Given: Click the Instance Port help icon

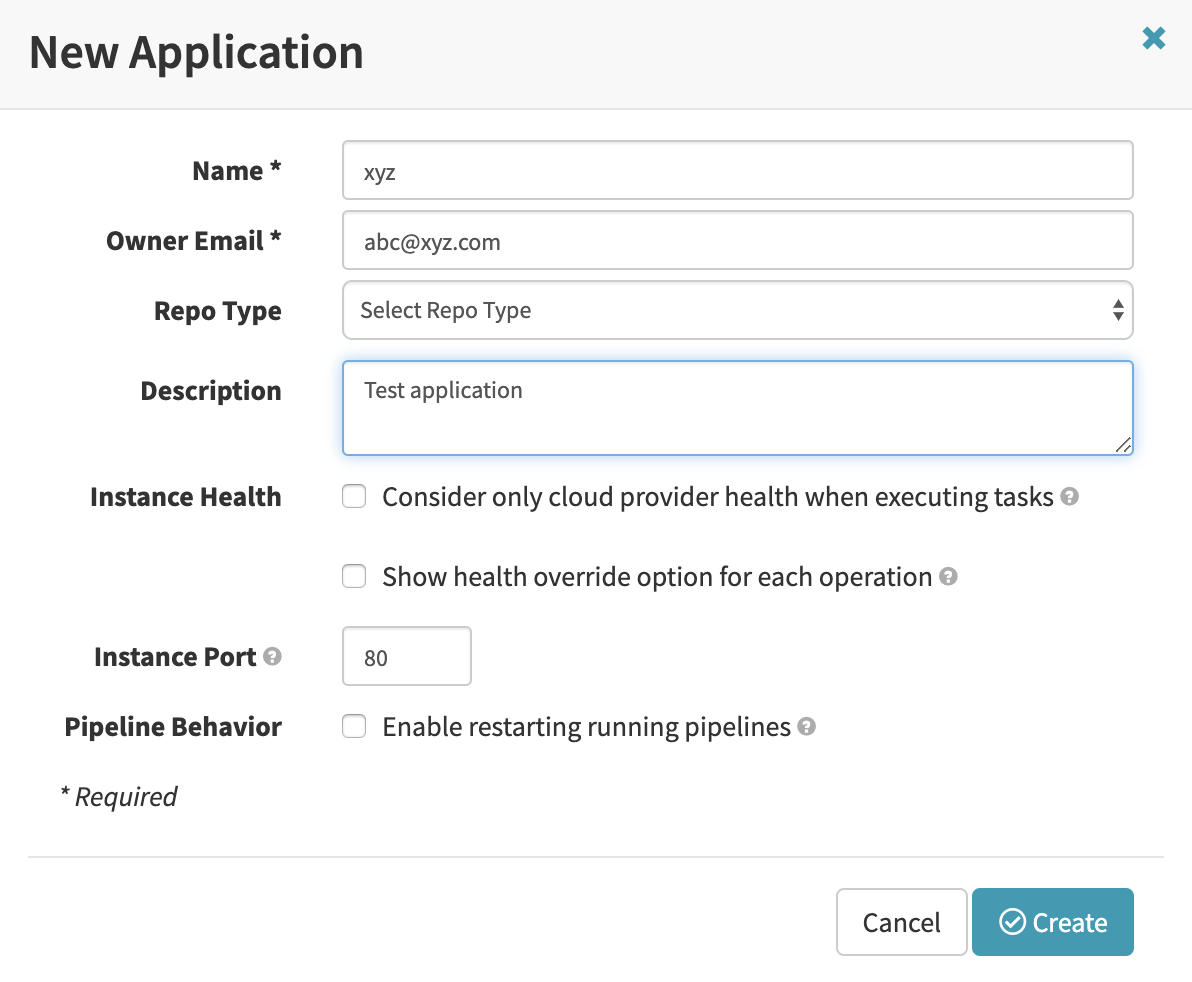Looking at the screenshot, I should coord(271,657).
